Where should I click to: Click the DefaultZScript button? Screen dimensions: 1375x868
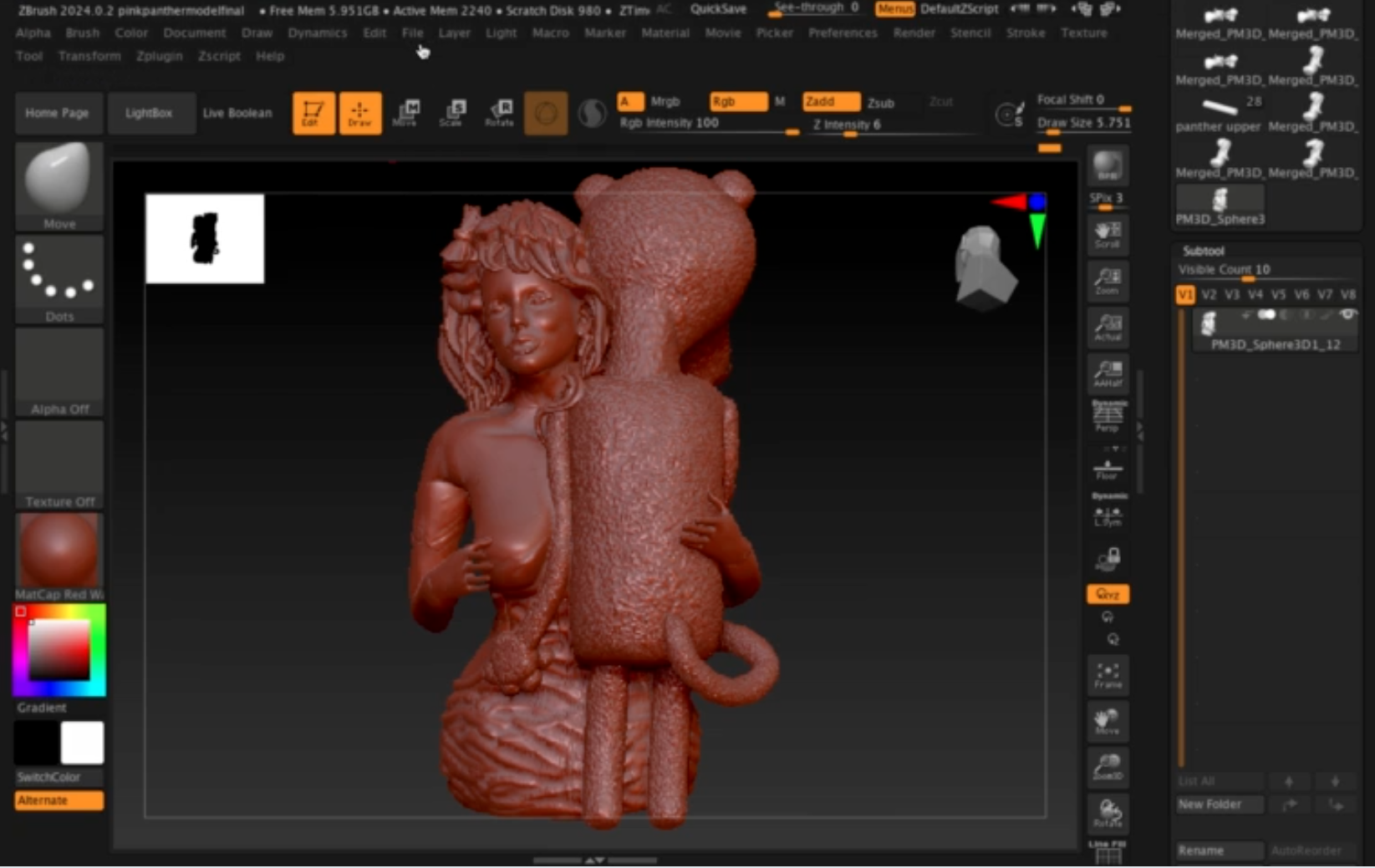point(960,8)
